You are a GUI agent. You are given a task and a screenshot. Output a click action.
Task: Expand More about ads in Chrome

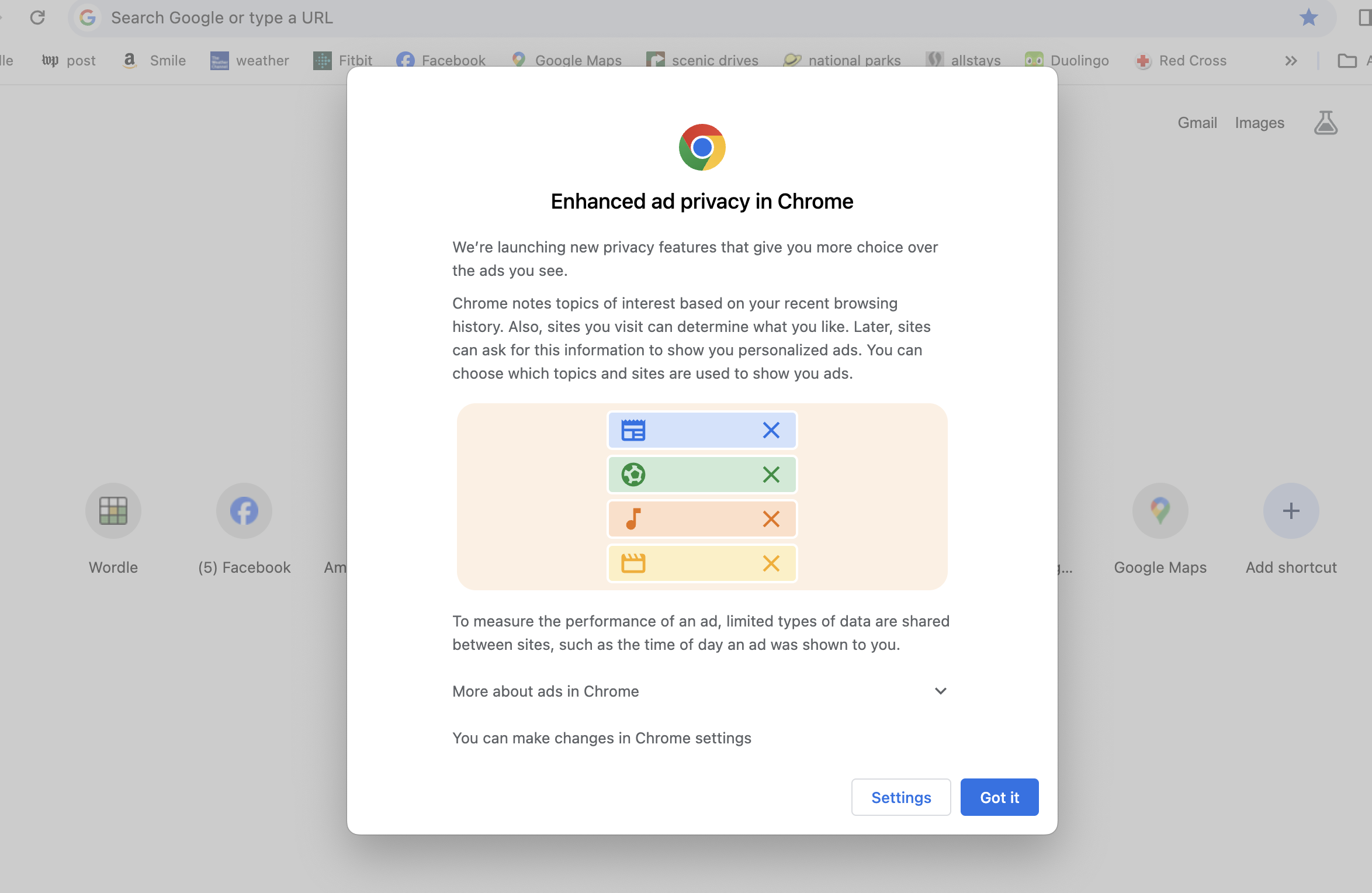pos(940,691)
